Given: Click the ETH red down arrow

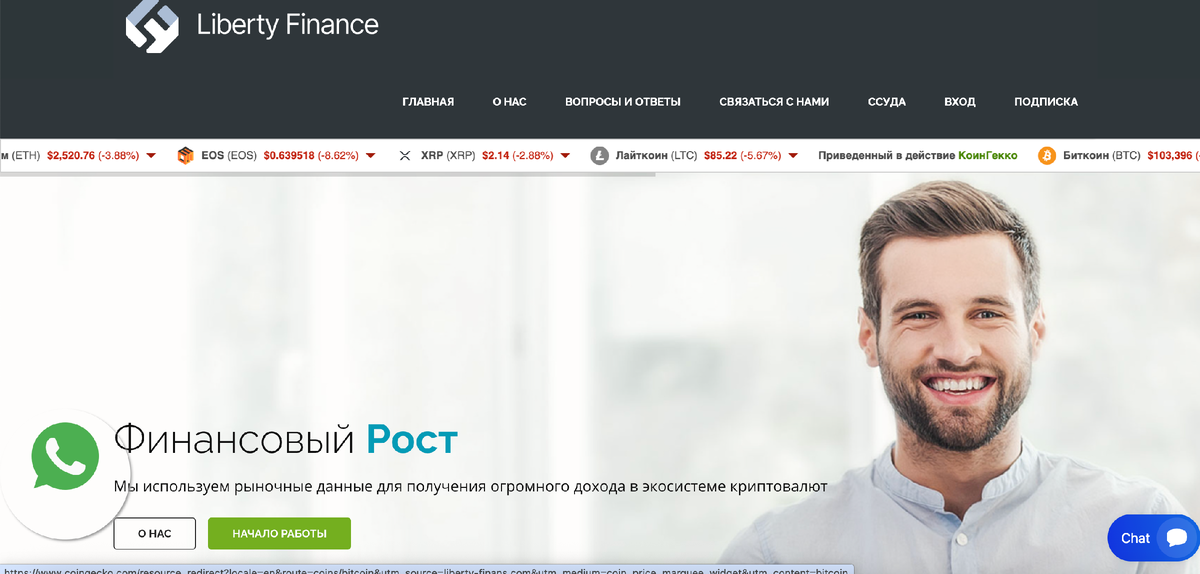Looking at the screenshot, I should pyautogui.click(x=151, y=156).
